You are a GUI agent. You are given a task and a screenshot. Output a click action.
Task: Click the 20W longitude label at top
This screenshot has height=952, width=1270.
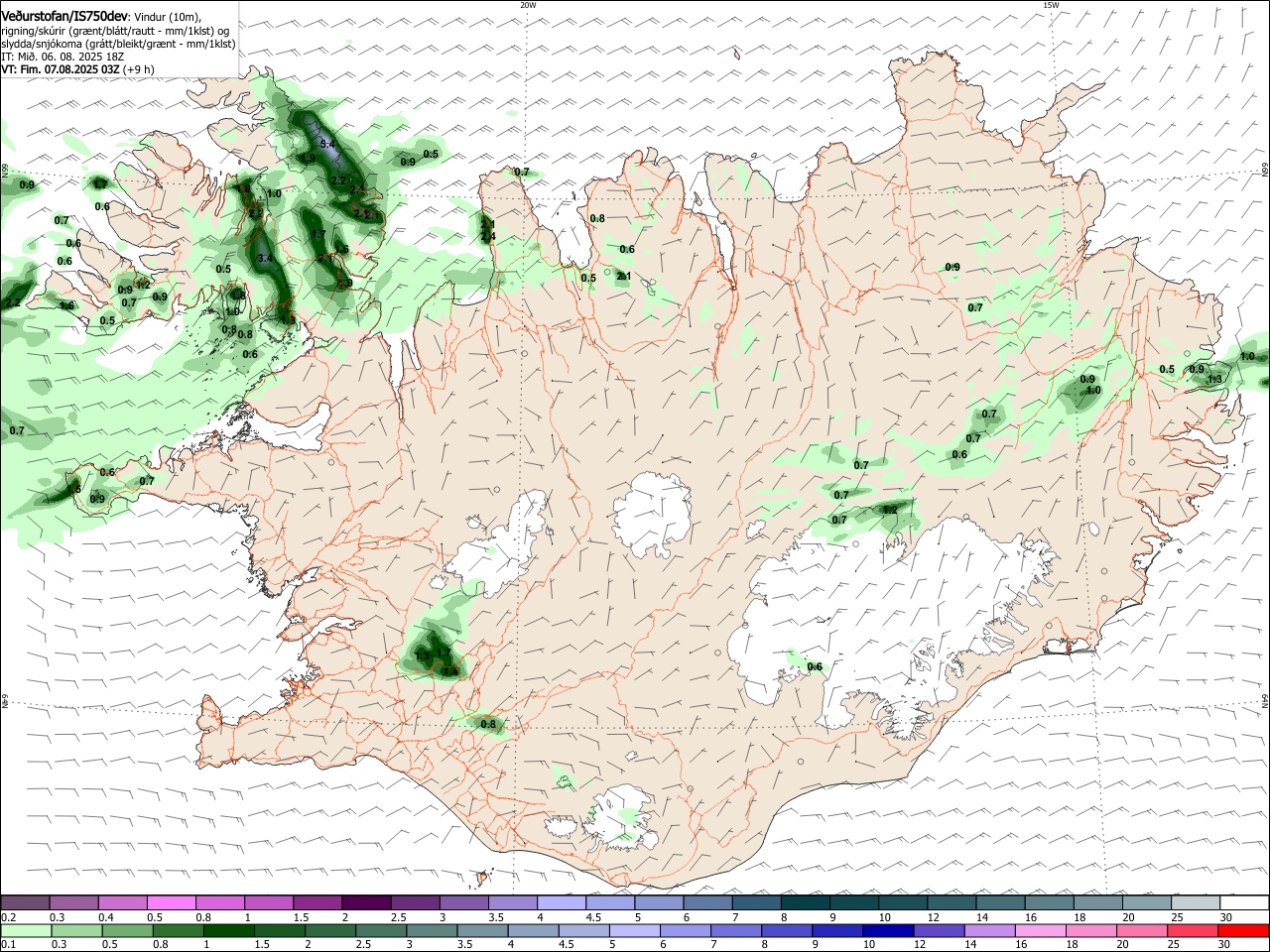528,5
